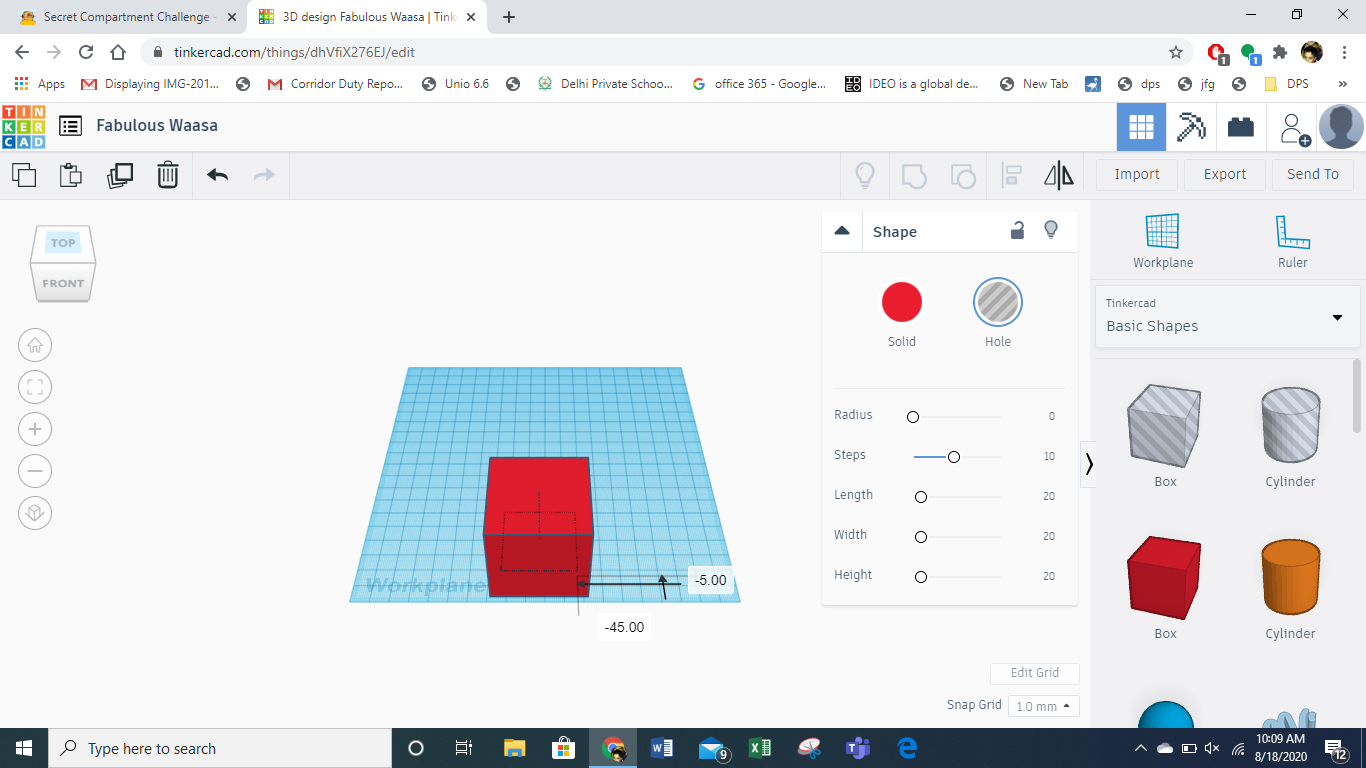Choose the Solid red color swatch
Screen dimensions: 1366x768
tap(902, 302)
